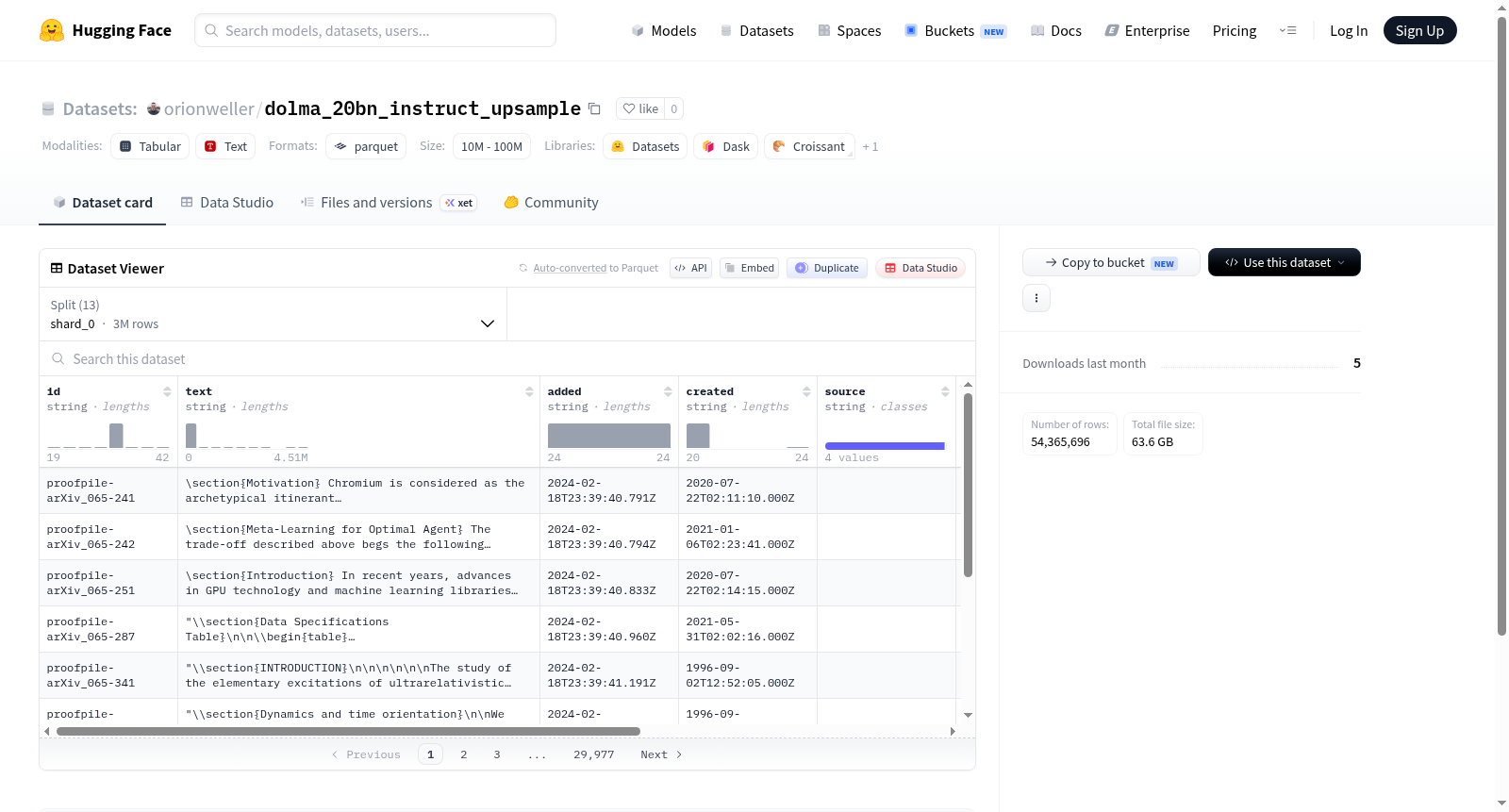This screenshot has width=1509, height=812.
Task: Open the navigation overflow menu icon
Action: [1287, 30]
